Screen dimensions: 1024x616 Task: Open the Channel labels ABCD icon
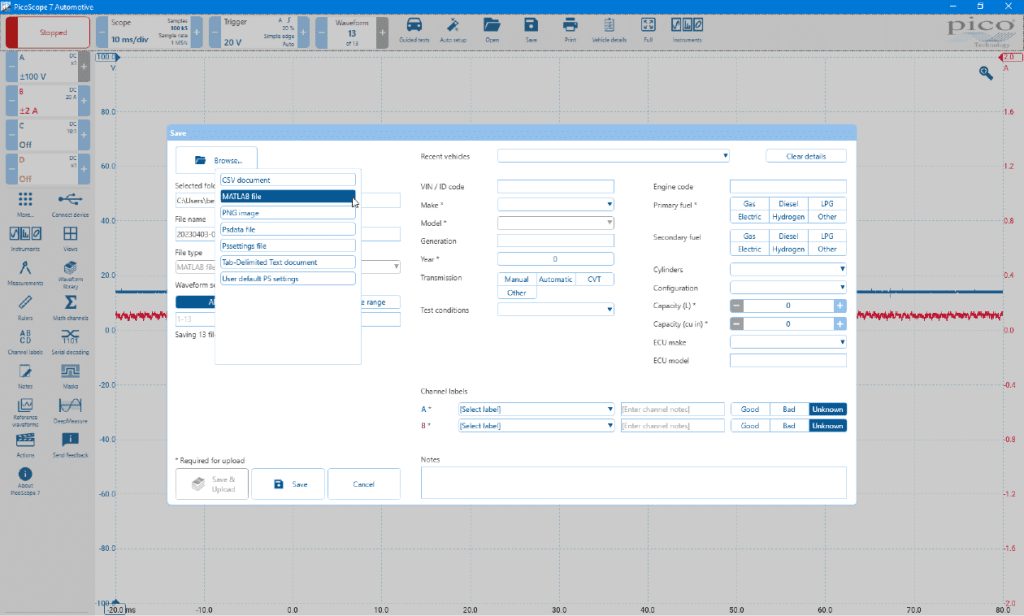click(25, 336)
